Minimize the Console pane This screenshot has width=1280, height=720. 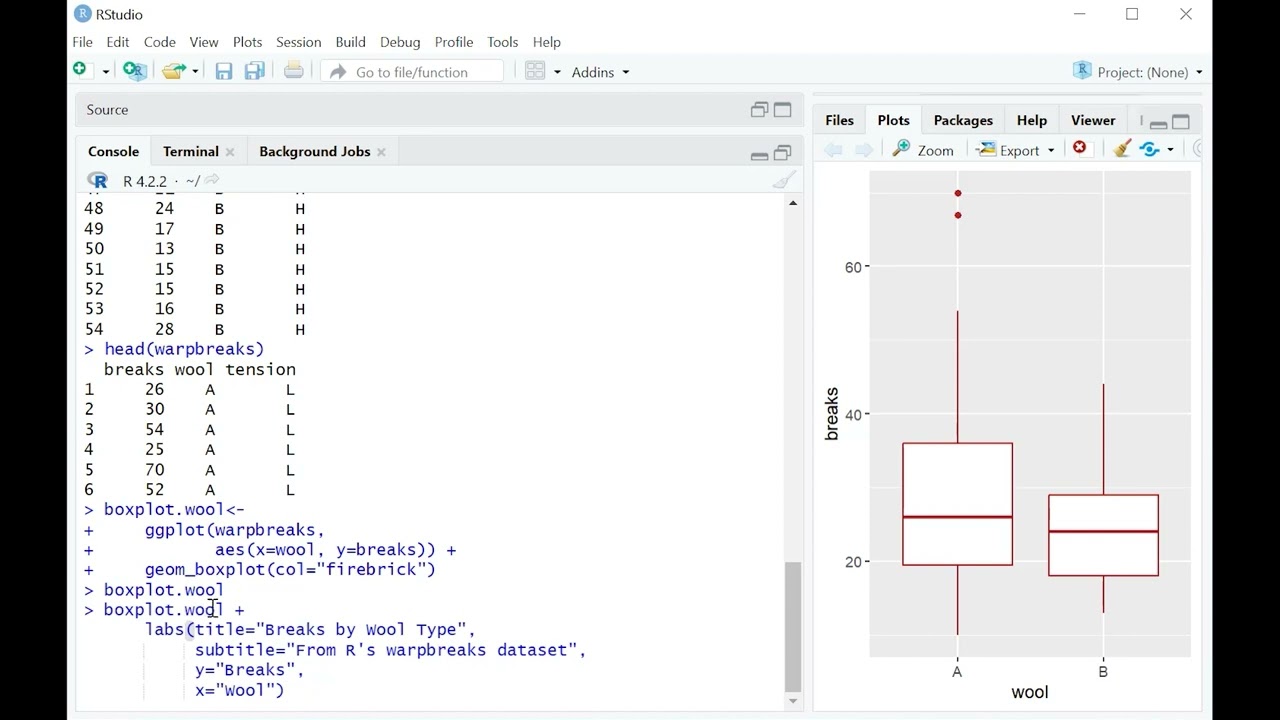(759, 154)
